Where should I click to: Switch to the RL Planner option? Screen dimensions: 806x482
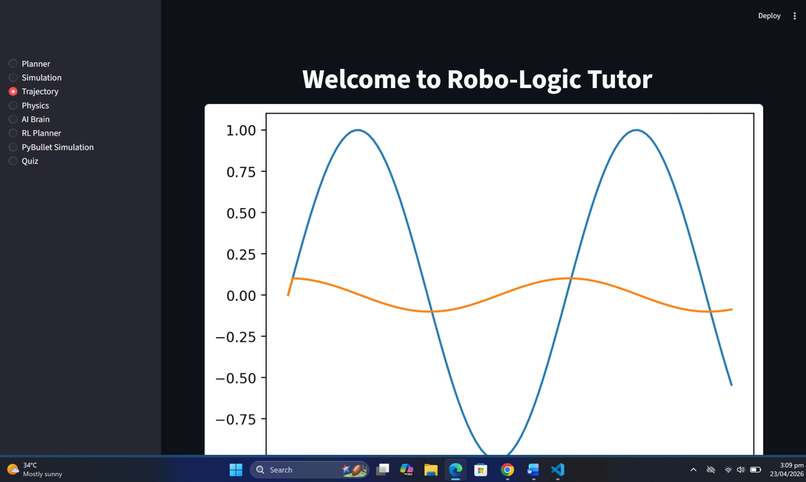[x=35, y=133]
